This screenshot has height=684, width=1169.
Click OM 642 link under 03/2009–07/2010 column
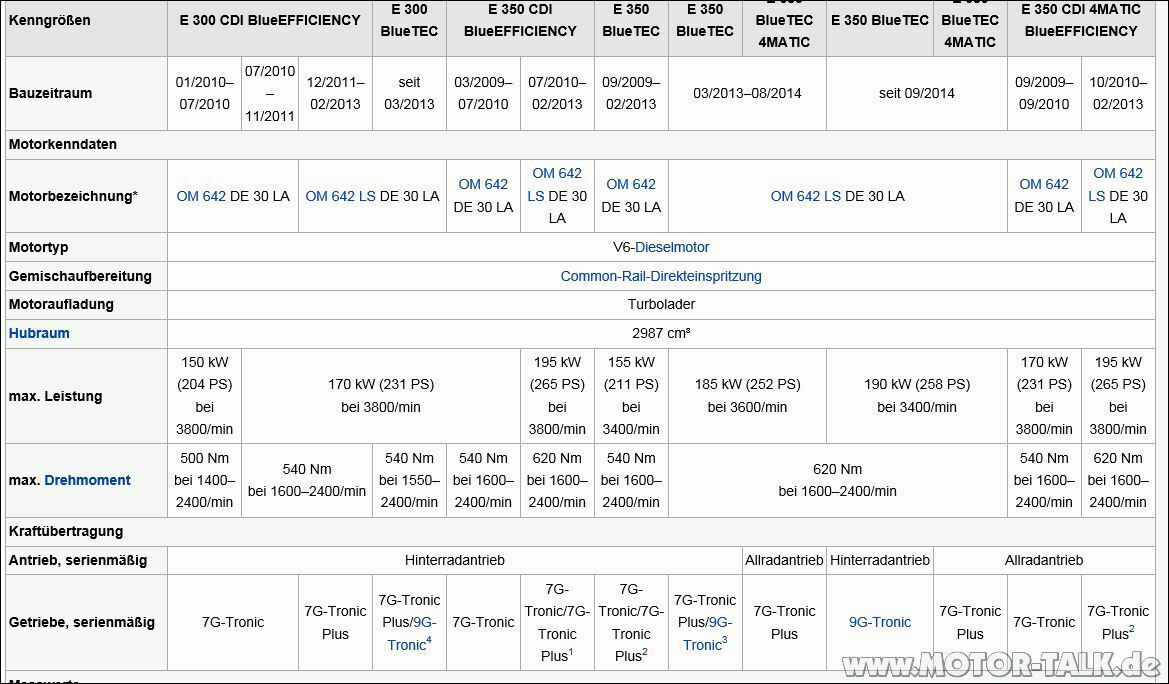[x=483, y=184]
